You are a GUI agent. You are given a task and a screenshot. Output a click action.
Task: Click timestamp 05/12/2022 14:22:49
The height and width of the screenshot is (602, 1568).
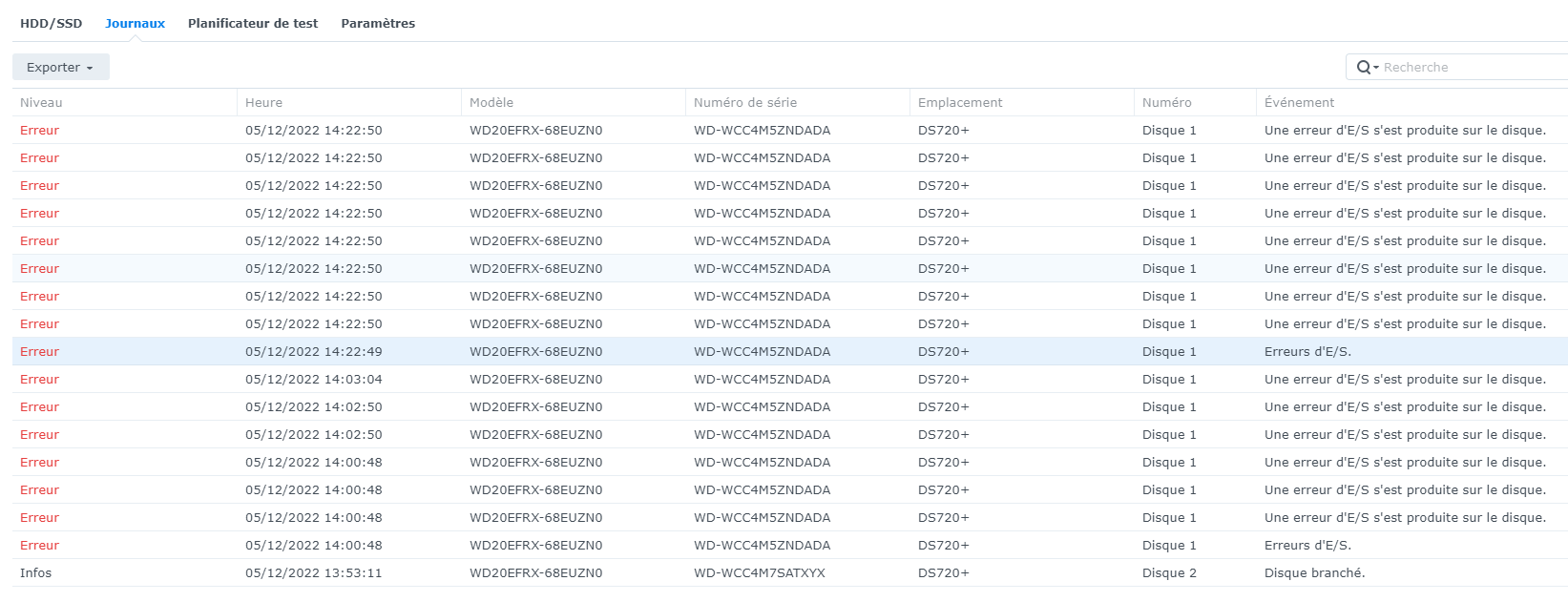[x=313, y=351]
